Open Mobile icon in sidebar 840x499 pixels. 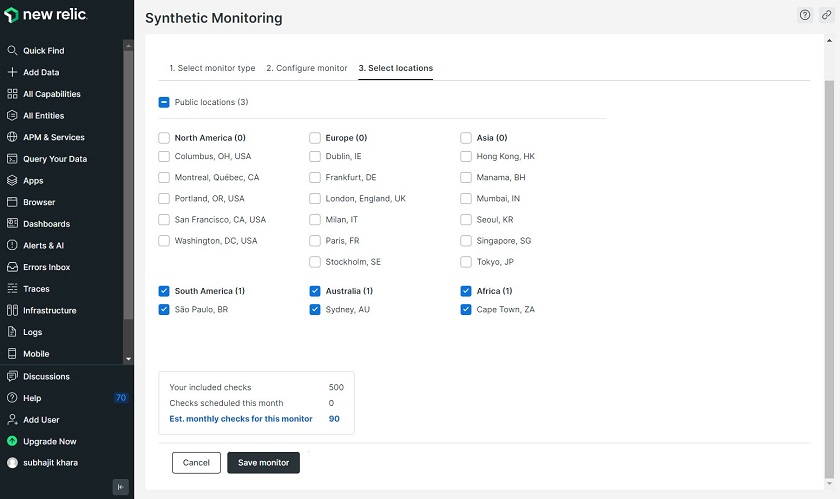tap(12, 353)
